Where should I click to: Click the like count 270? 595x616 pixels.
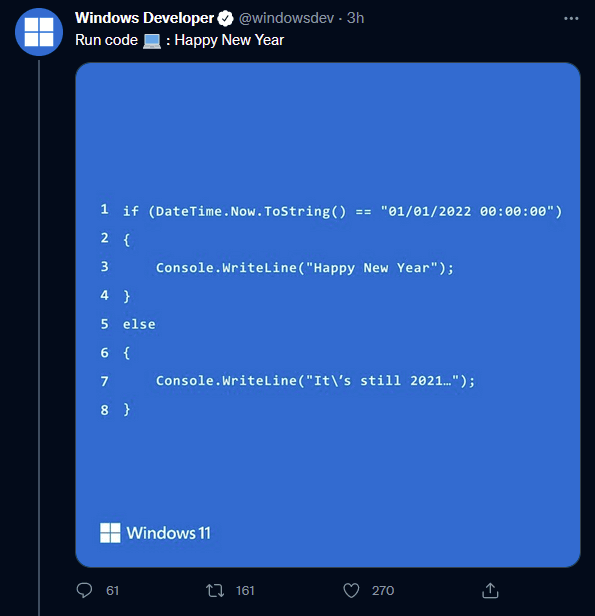click(383, 590)
